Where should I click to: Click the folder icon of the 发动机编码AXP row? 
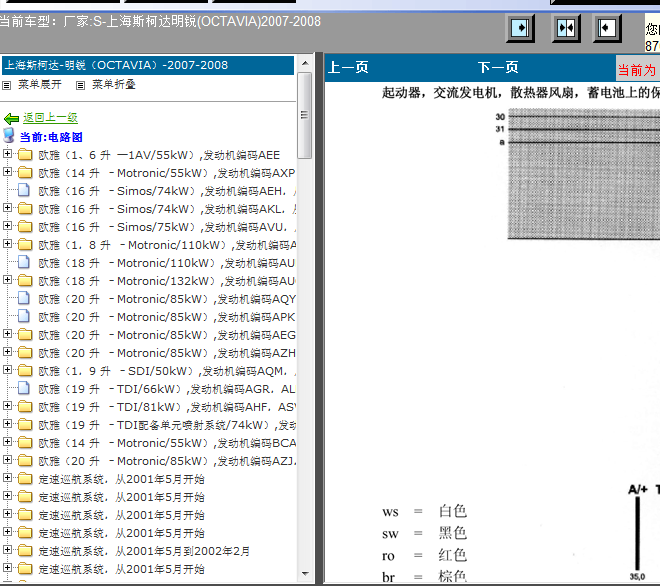(25, 173)
